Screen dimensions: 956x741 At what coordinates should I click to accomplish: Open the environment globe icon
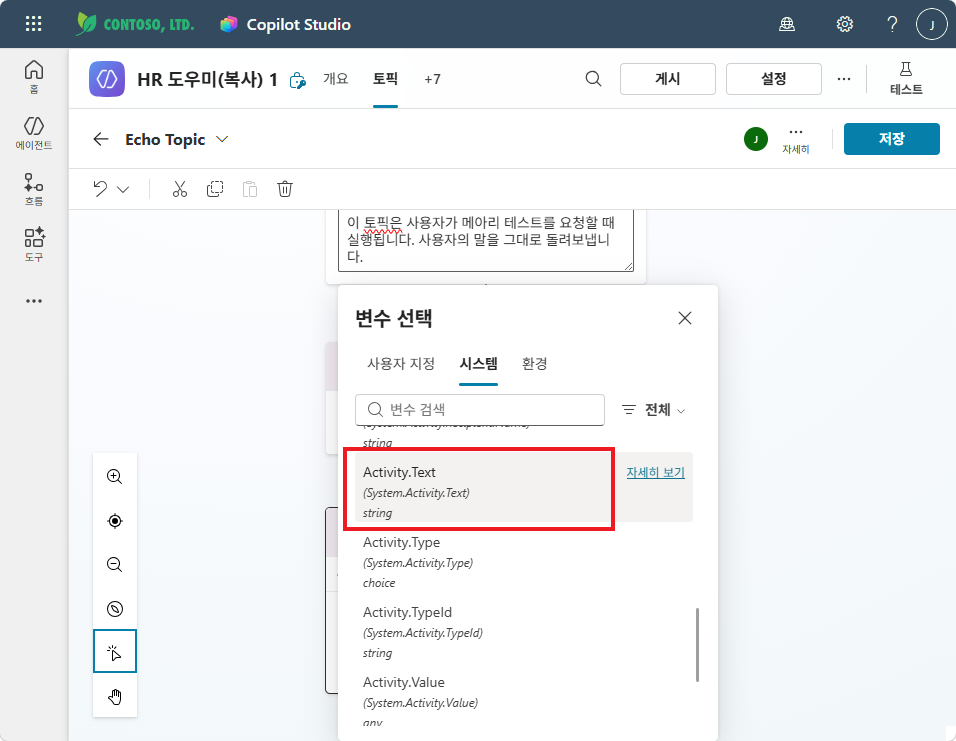click(x=787, y=24)
